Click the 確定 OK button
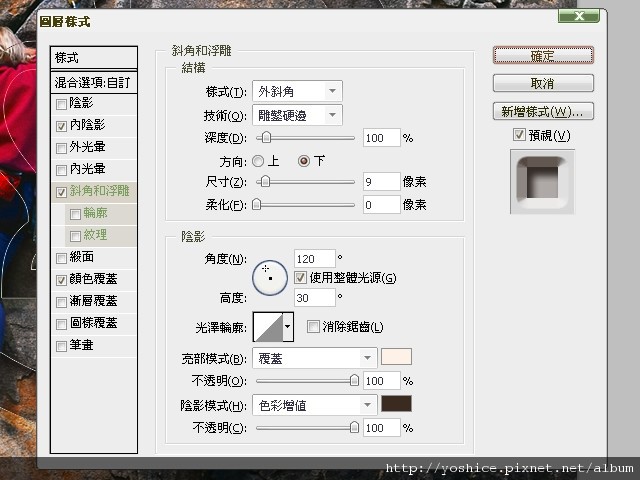640x480 pixels. [x=543, y=55]
